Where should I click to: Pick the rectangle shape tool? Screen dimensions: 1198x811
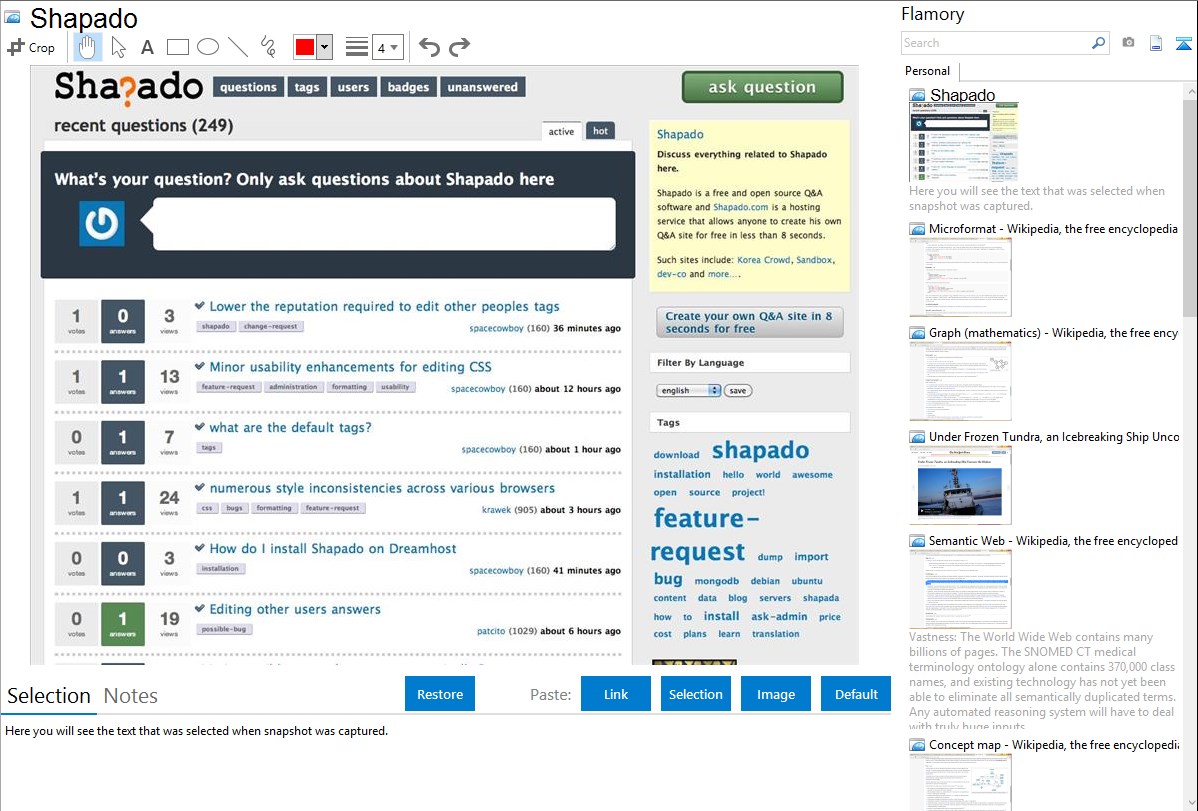click(x=177, y=47)
